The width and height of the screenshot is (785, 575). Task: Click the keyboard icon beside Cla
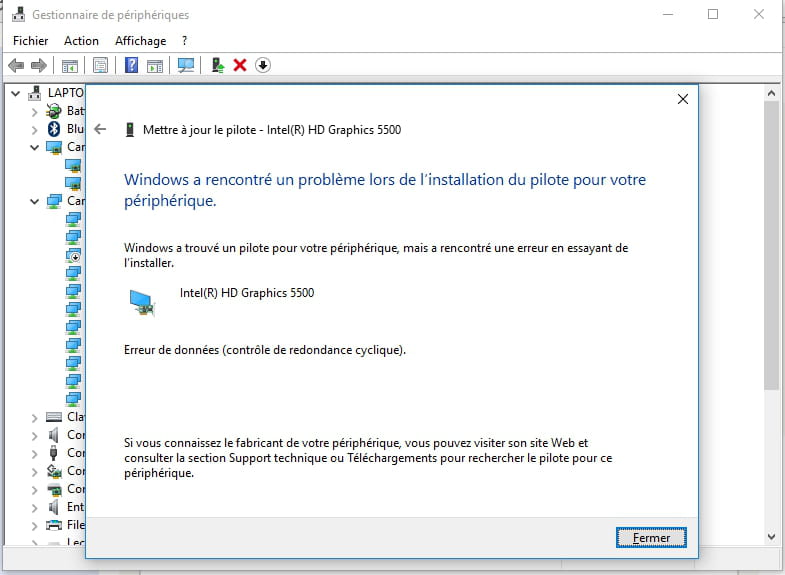(x=54, y=416)
